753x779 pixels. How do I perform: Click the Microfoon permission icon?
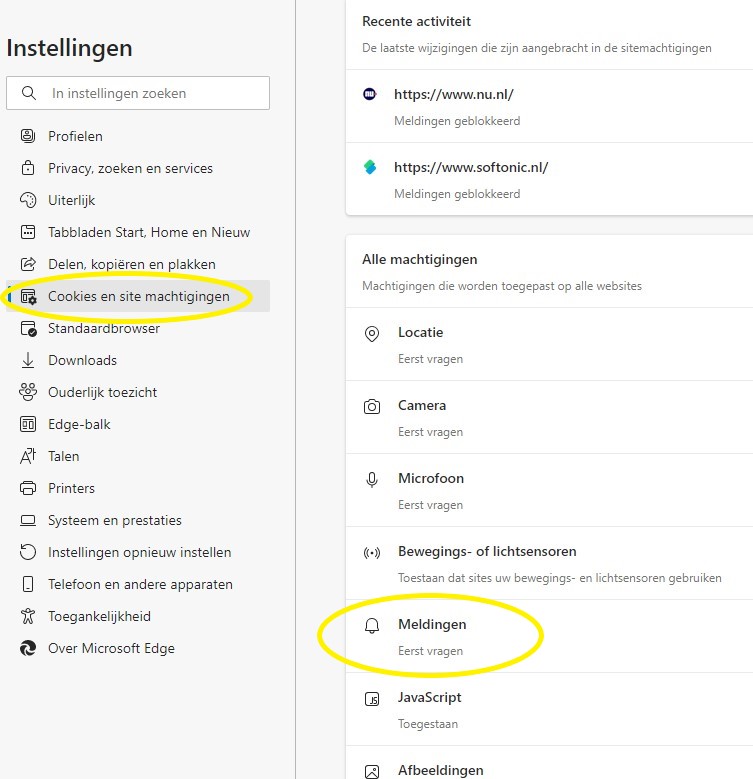(372, 480)
